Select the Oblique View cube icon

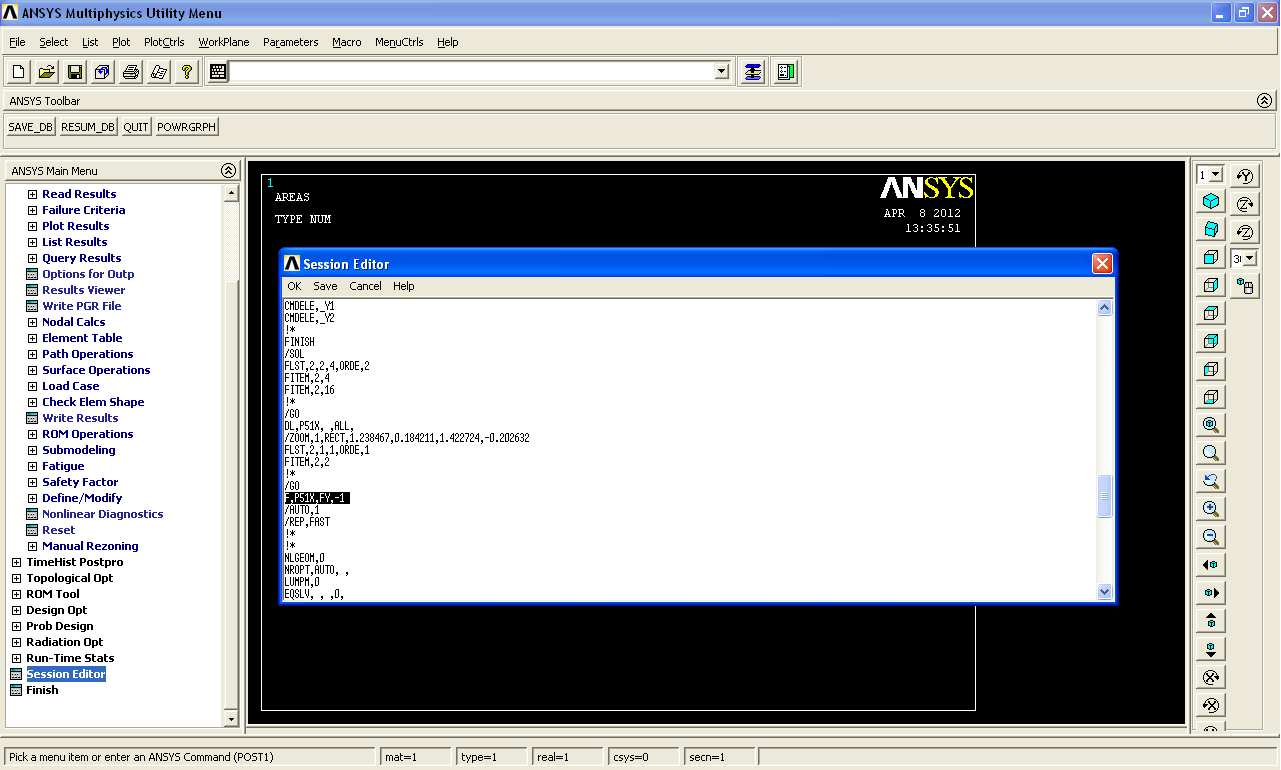click(1211, 229)
